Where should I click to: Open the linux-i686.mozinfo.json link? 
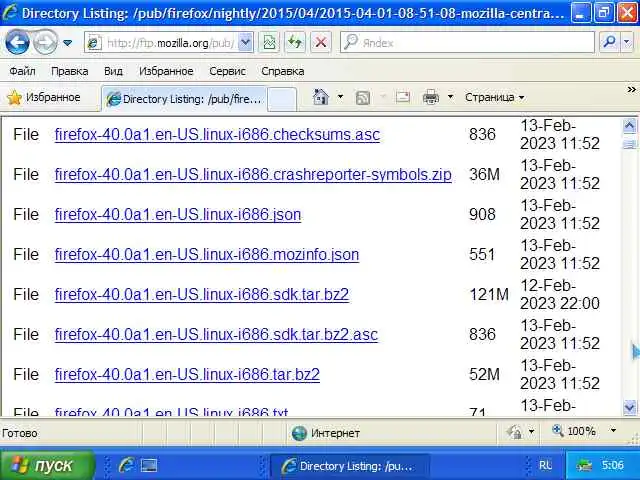[207, 254]
